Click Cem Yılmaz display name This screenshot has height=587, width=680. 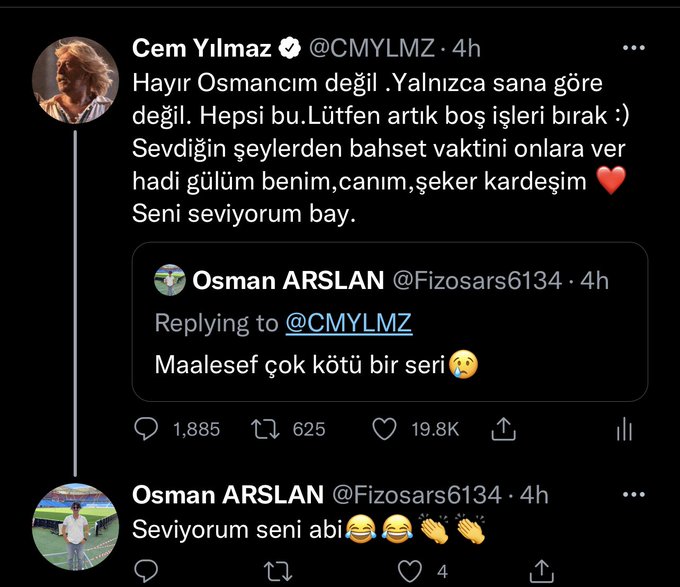click(203, 47)
